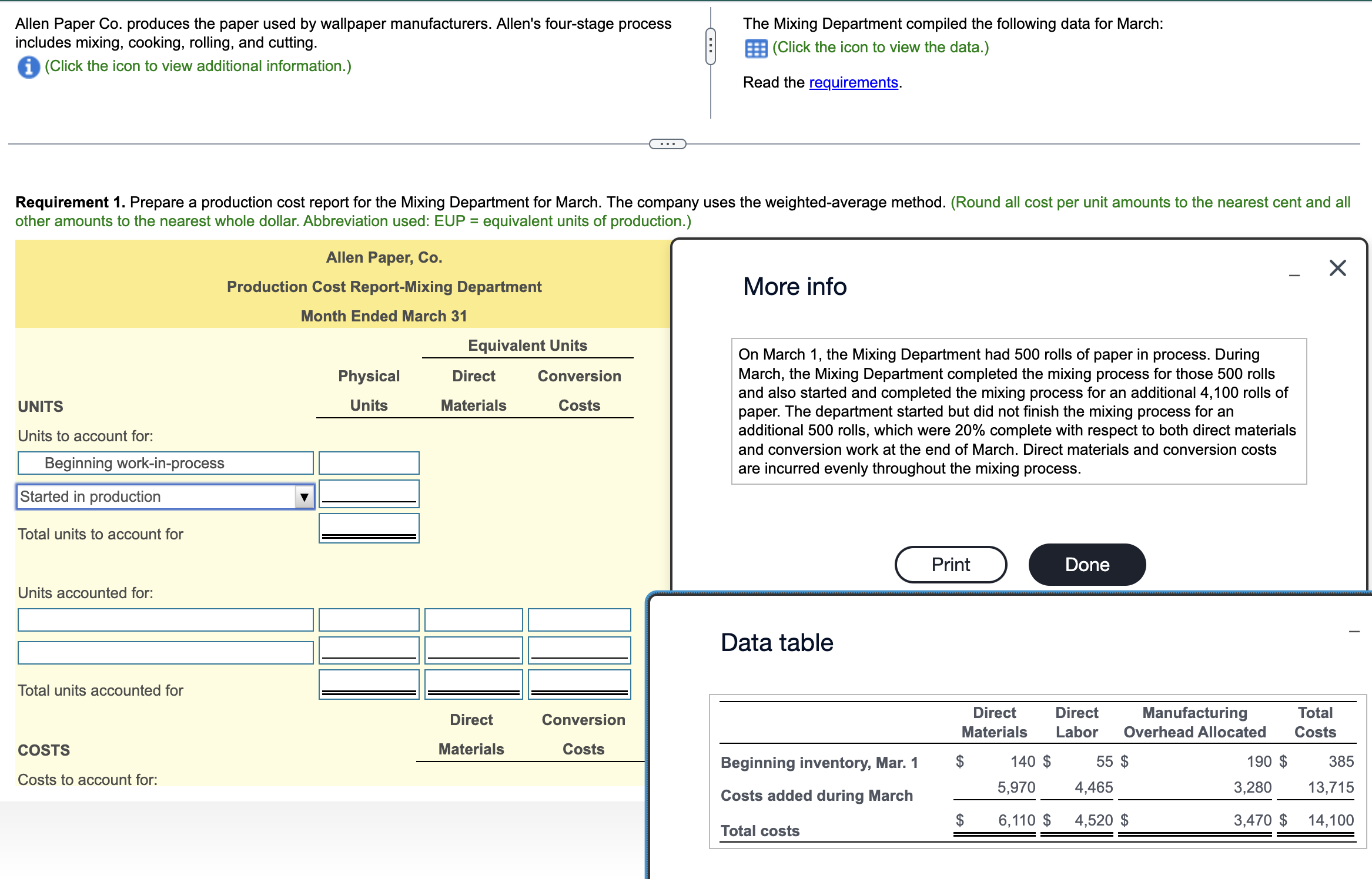Open the Started in production dropdown
The width and height of the screenshot is (1372, 879).
tap(158, 497)
